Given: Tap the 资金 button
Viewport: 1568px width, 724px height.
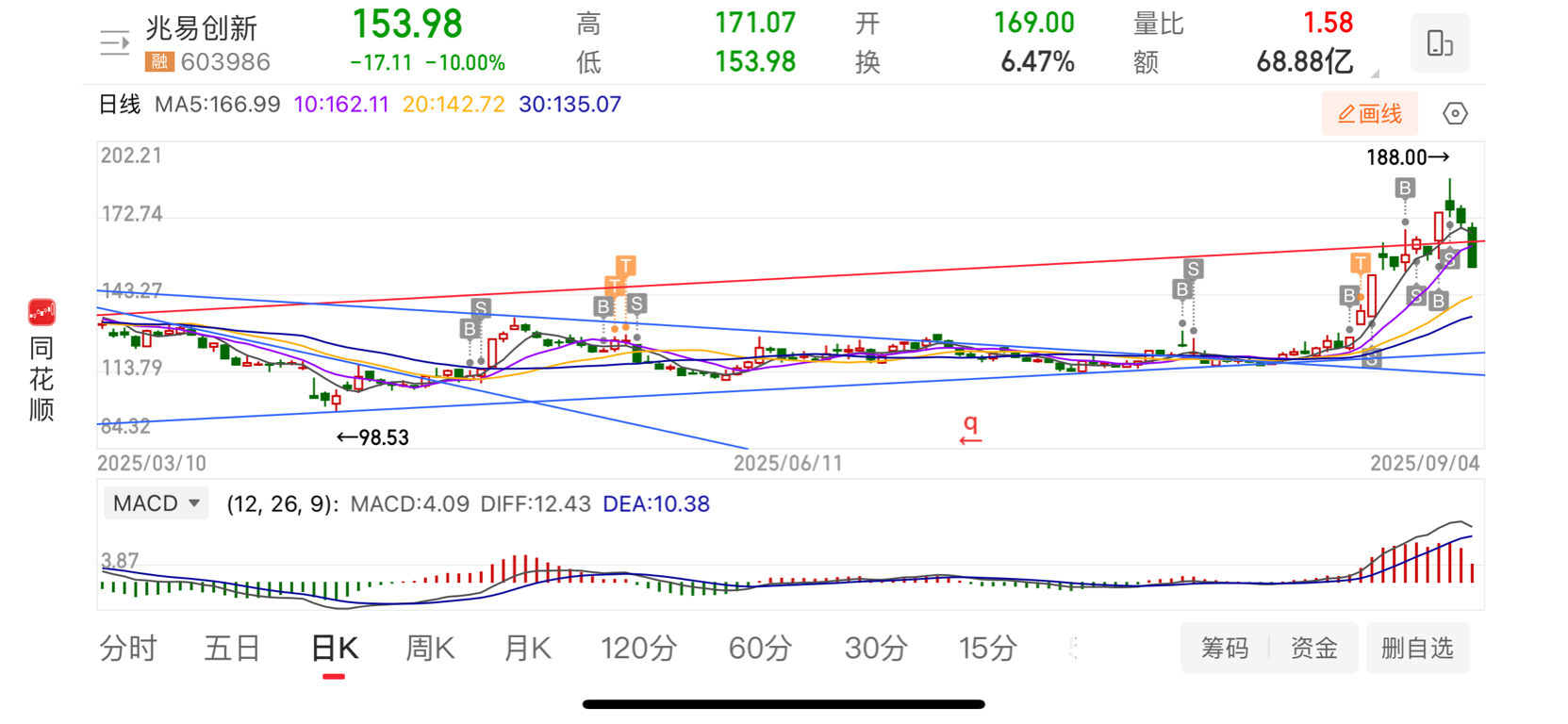Looking at the screenshot, I should tap(1314, 649).
